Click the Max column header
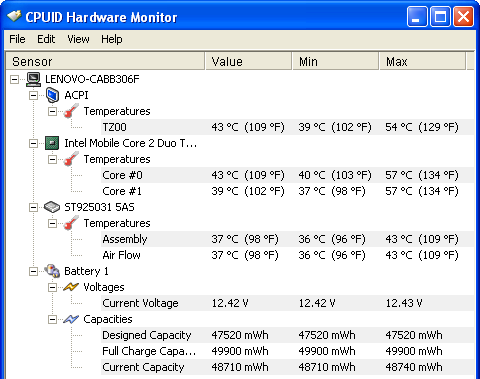The width and height of the screenshot is (480, 379). pos(423,61)
